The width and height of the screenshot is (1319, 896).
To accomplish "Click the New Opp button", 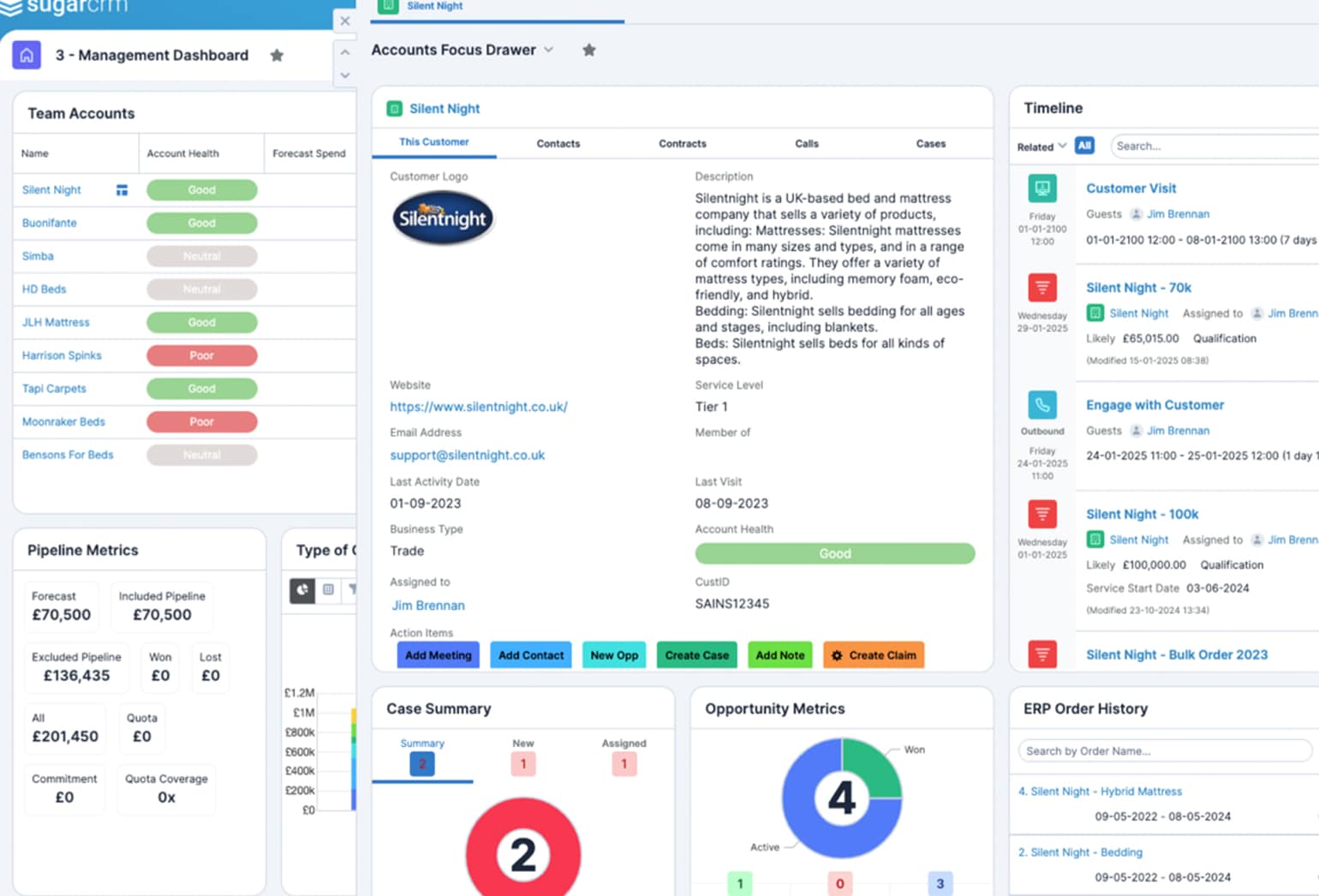I will (x=614, y=655).
